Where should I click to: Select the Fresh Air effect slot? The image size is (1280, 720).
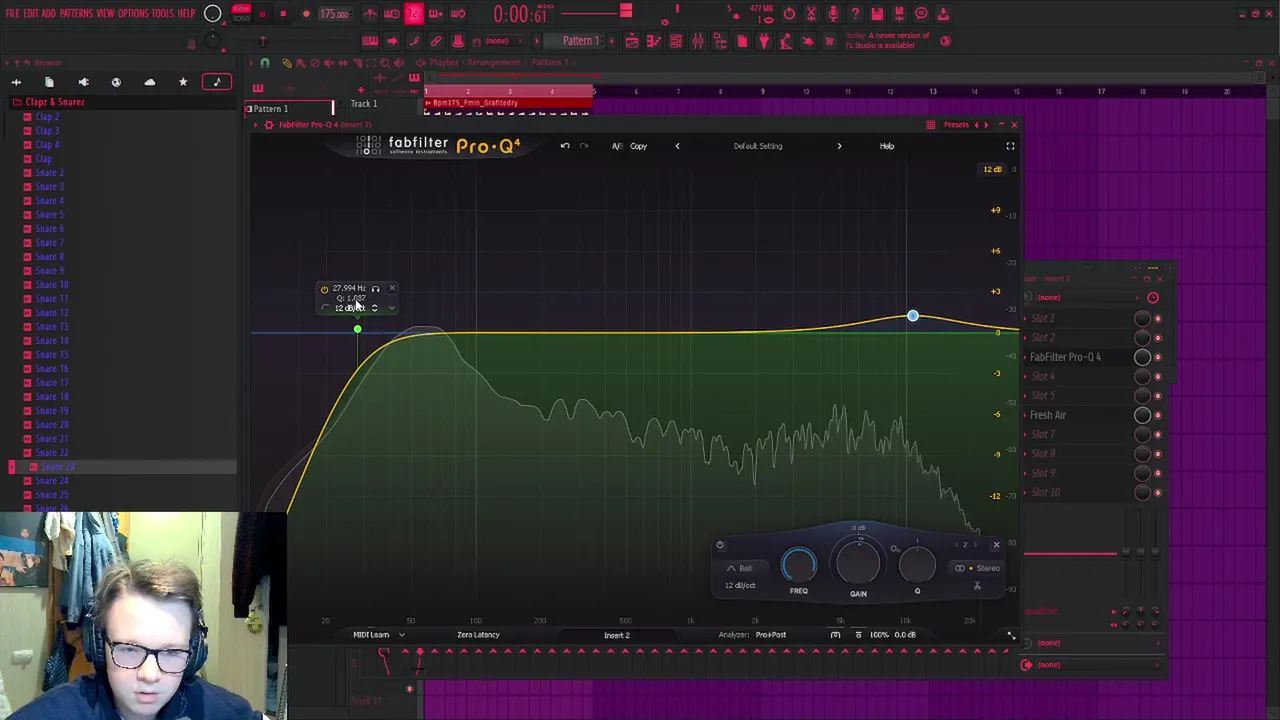click(1049, 415)
